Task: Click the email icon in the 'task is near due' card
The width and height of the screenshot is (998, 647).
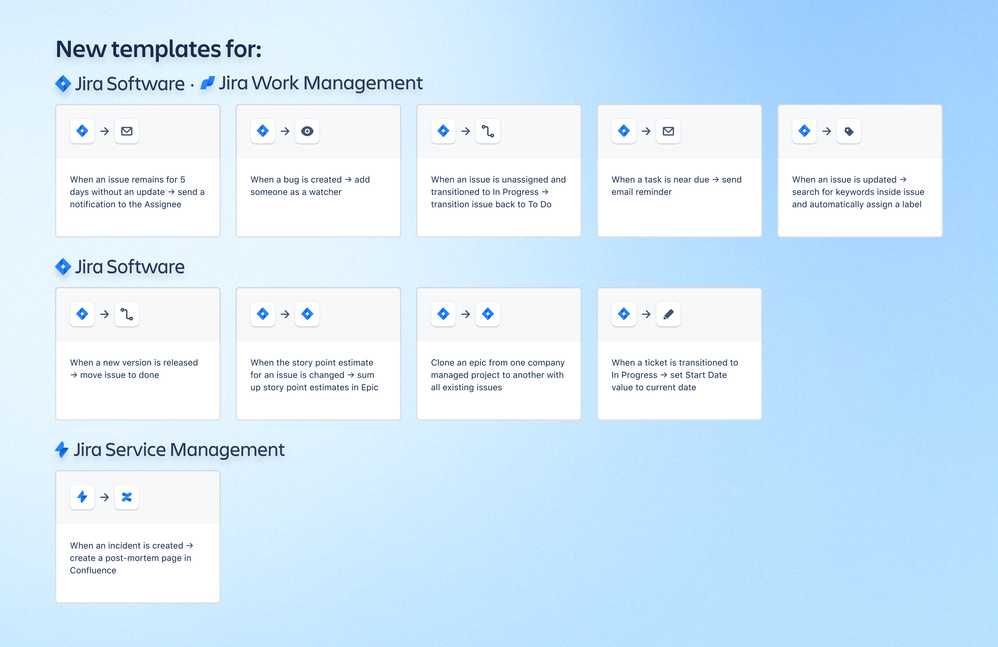Action: click(x=668, y=131)
